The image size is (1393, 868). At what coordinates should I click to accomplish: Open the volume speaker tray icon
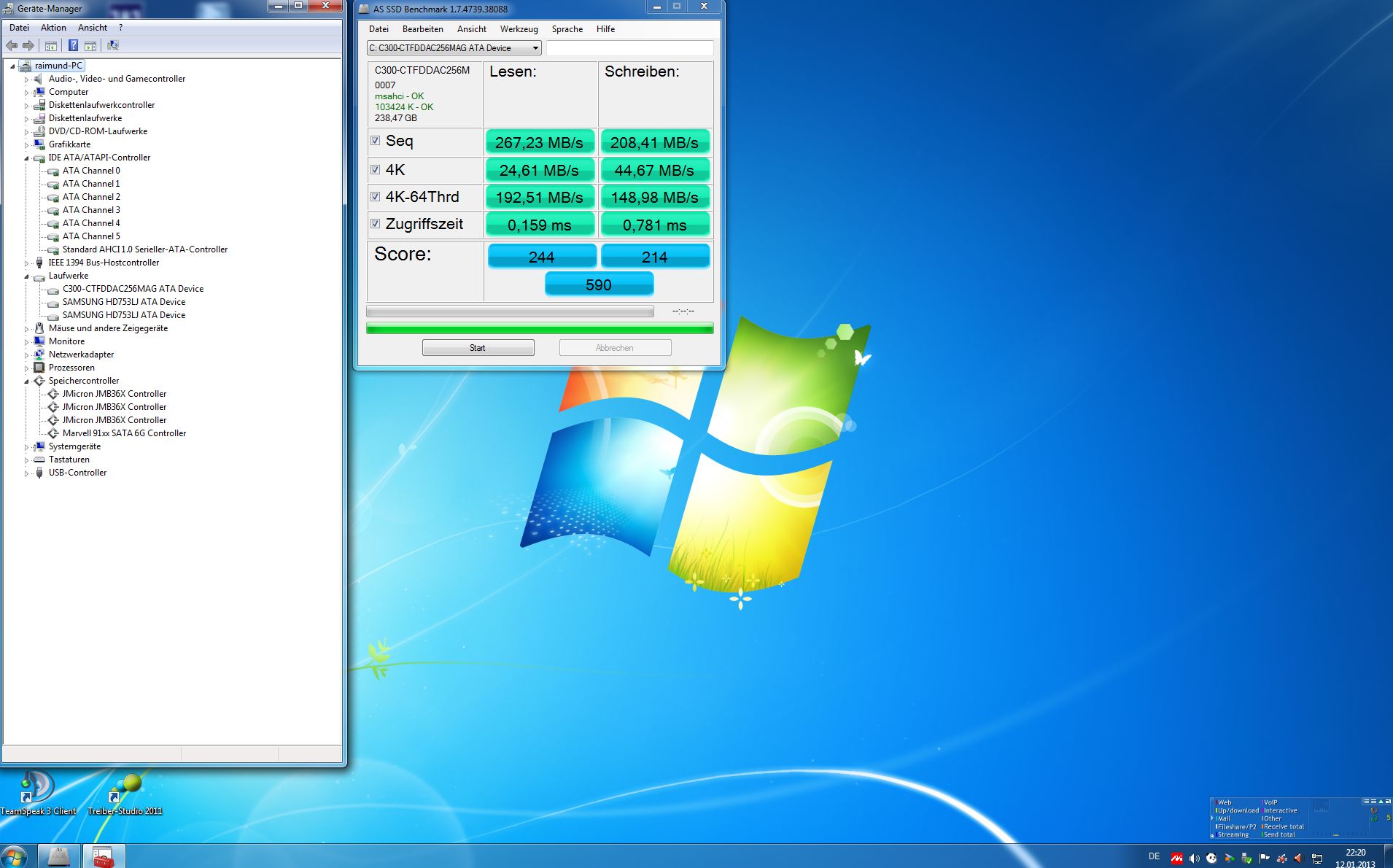click(x=1194, y=858)
